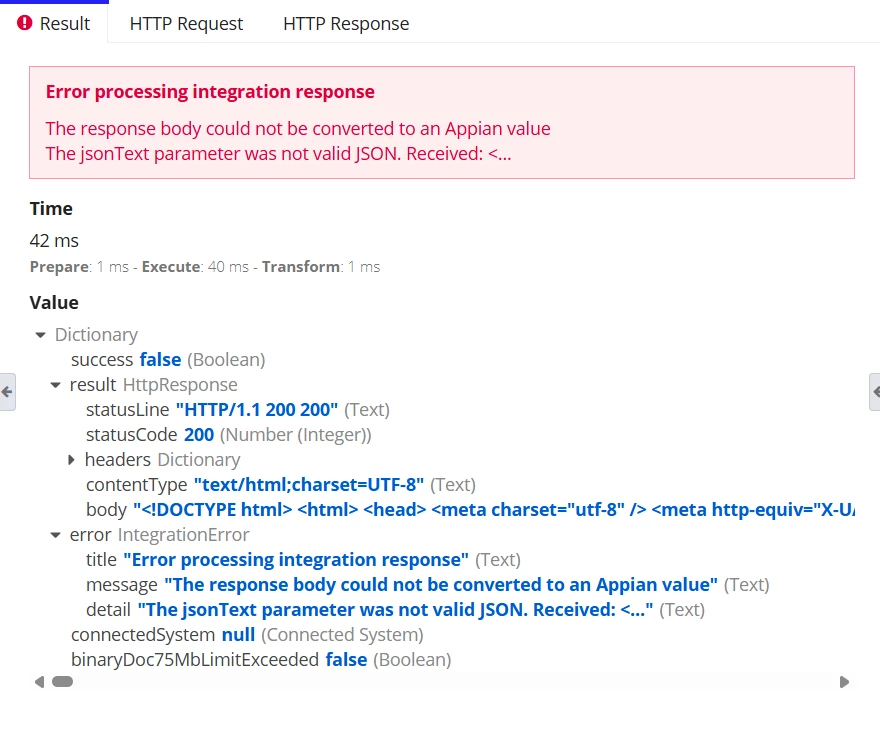Collapse the left pane arrow handle

click(x=7, y=392)
